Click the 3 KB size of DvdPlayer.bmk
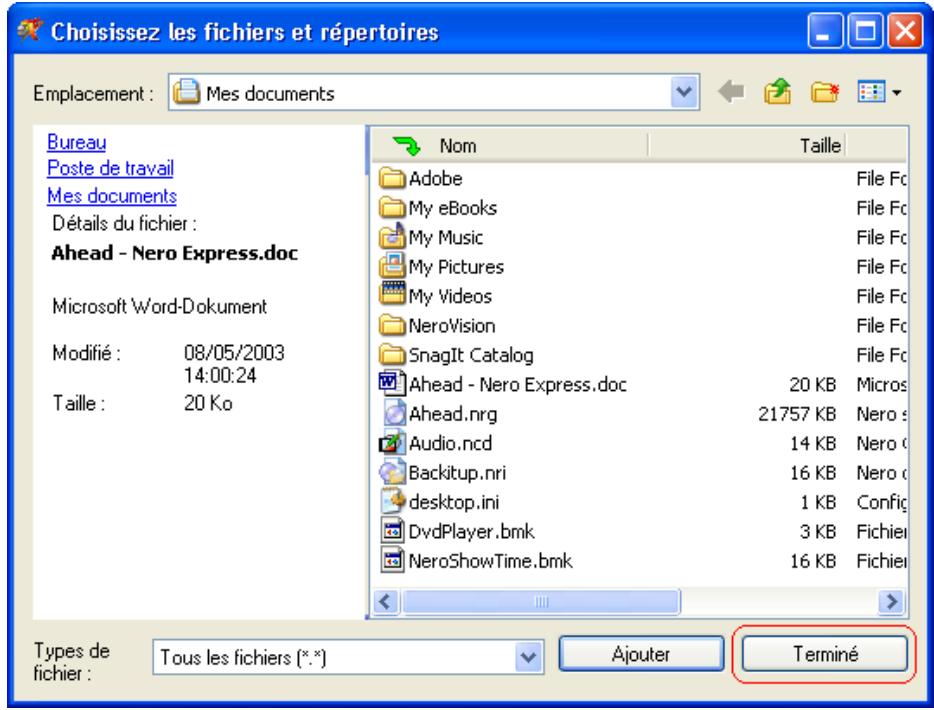This screenshot has height=710, width=934. point(817,531)
